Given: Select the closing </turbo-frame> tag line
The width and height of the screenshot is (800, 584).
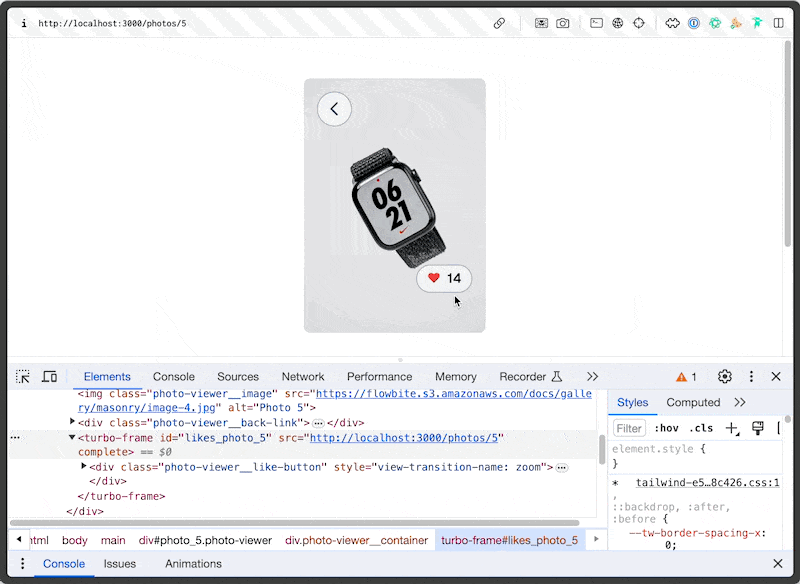Looking at the screenshot, I should pyautogui.click(x=121, y=496).
